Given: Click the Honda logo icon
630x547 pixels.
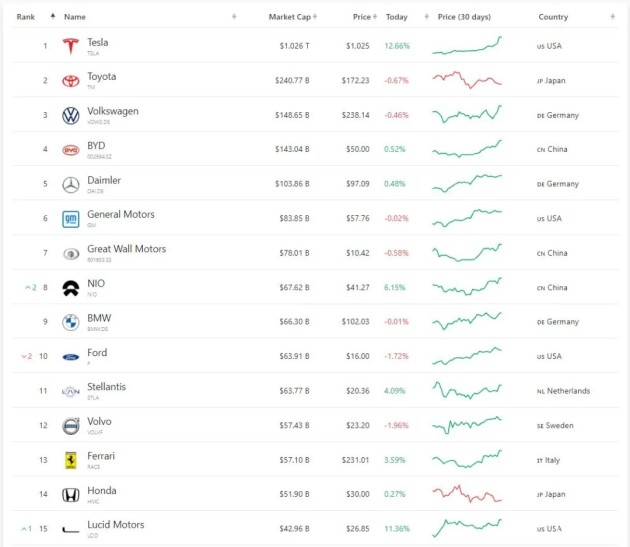Looking at the screenshot, I should tap(70, 494).
